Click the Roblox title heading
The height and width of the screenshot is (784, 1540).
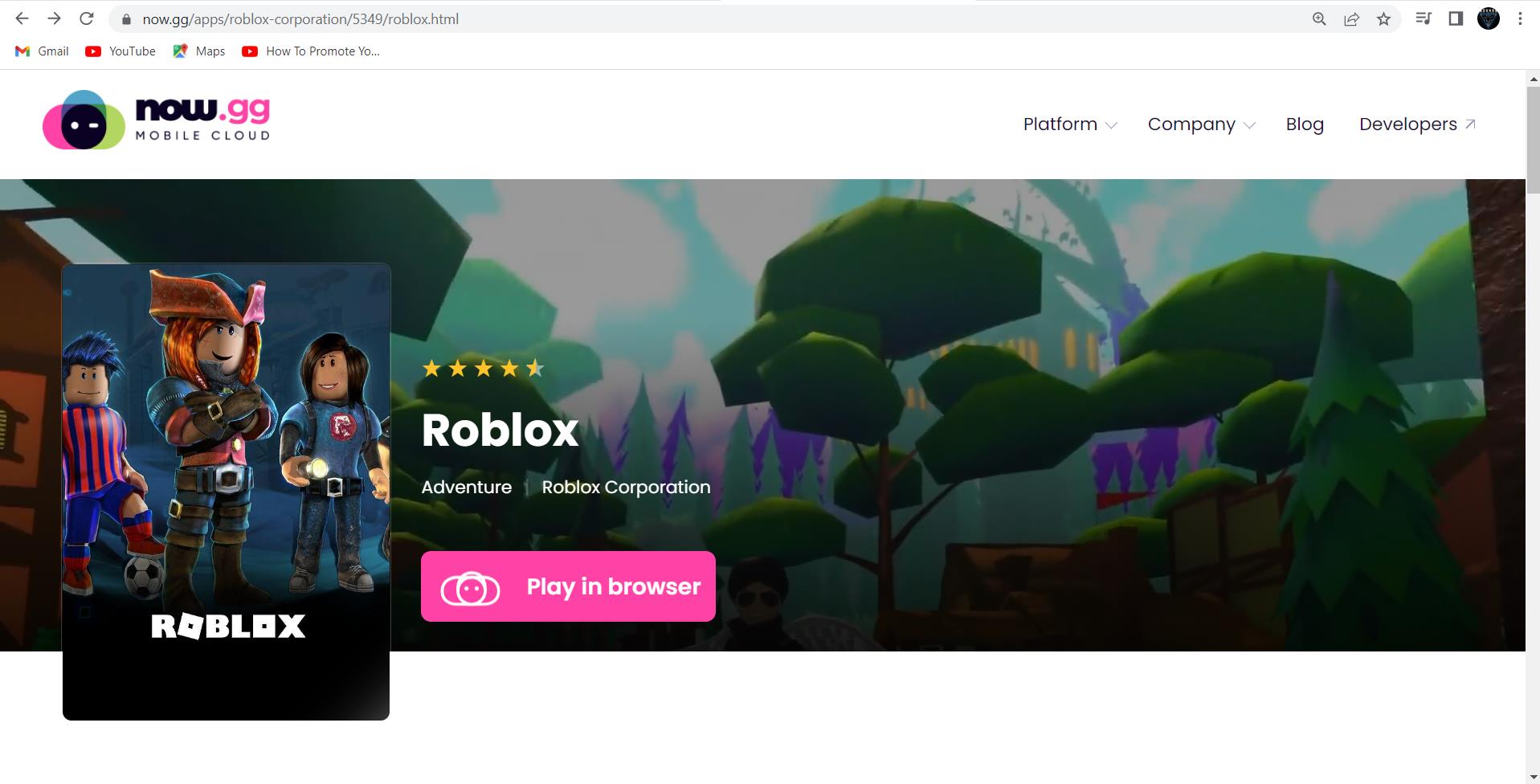pos(500,430)
